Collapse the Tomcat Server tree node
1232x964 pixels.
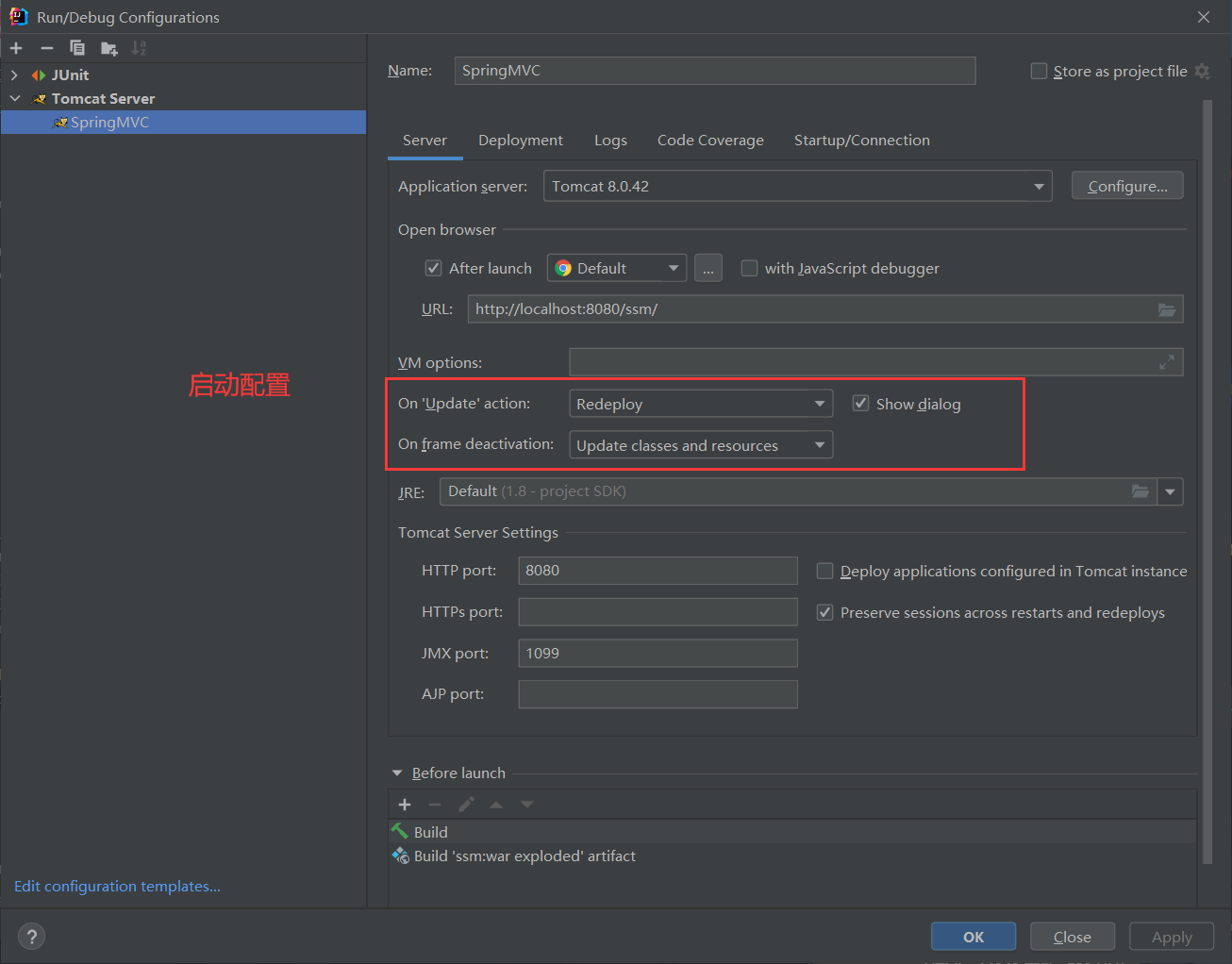14,99
